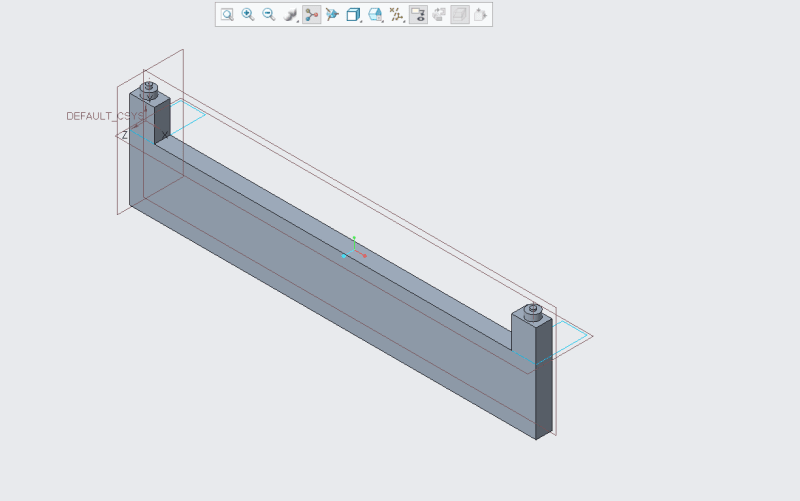Open the Display Style cube dropdown

click(354, 15)
